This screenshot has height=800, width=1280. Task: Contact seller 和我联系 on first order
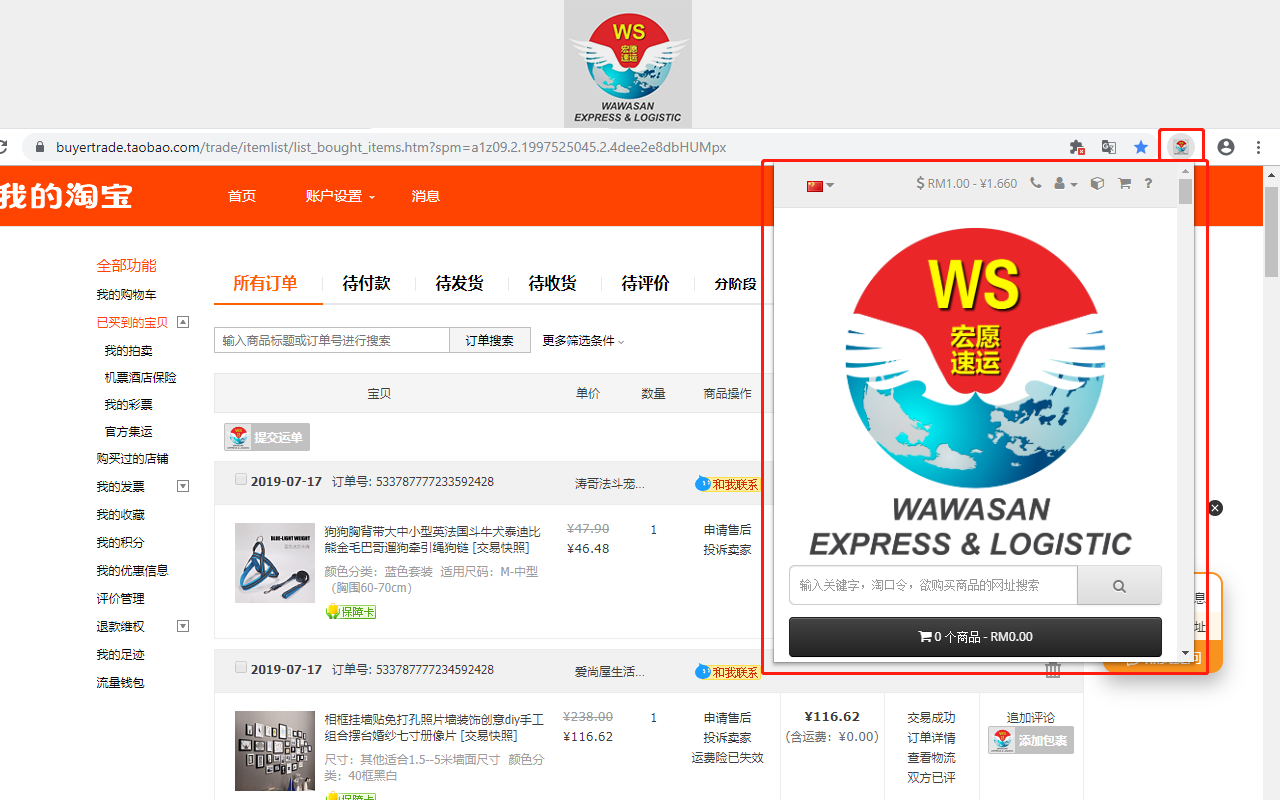pos(727,484)
